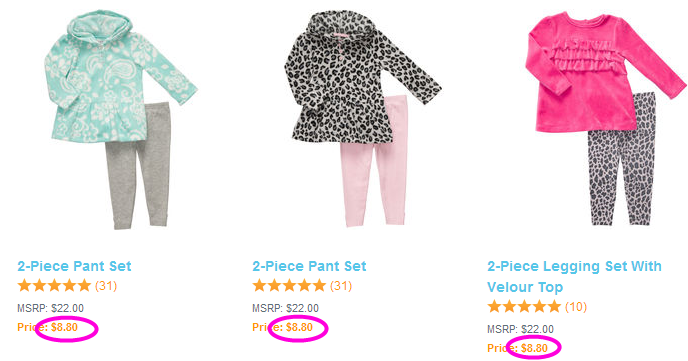Open 2-Piece Pant Set title under teal hoodie
Image resolution: width=688 pixels, height=361 pixels.
click(74, 266)
